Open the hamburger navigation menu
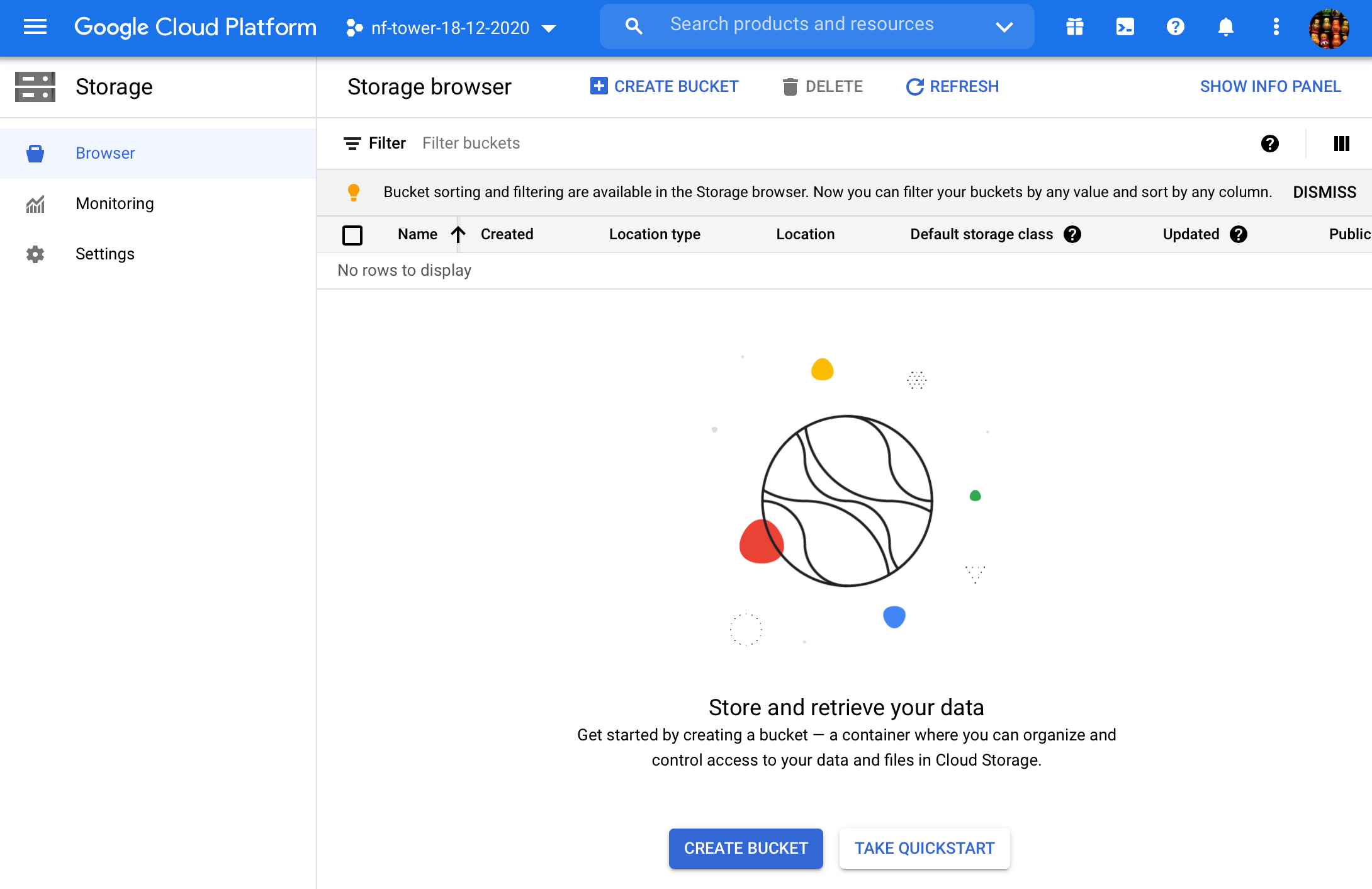This screenshot has width=1372, height=889. (x=35, y=27)
